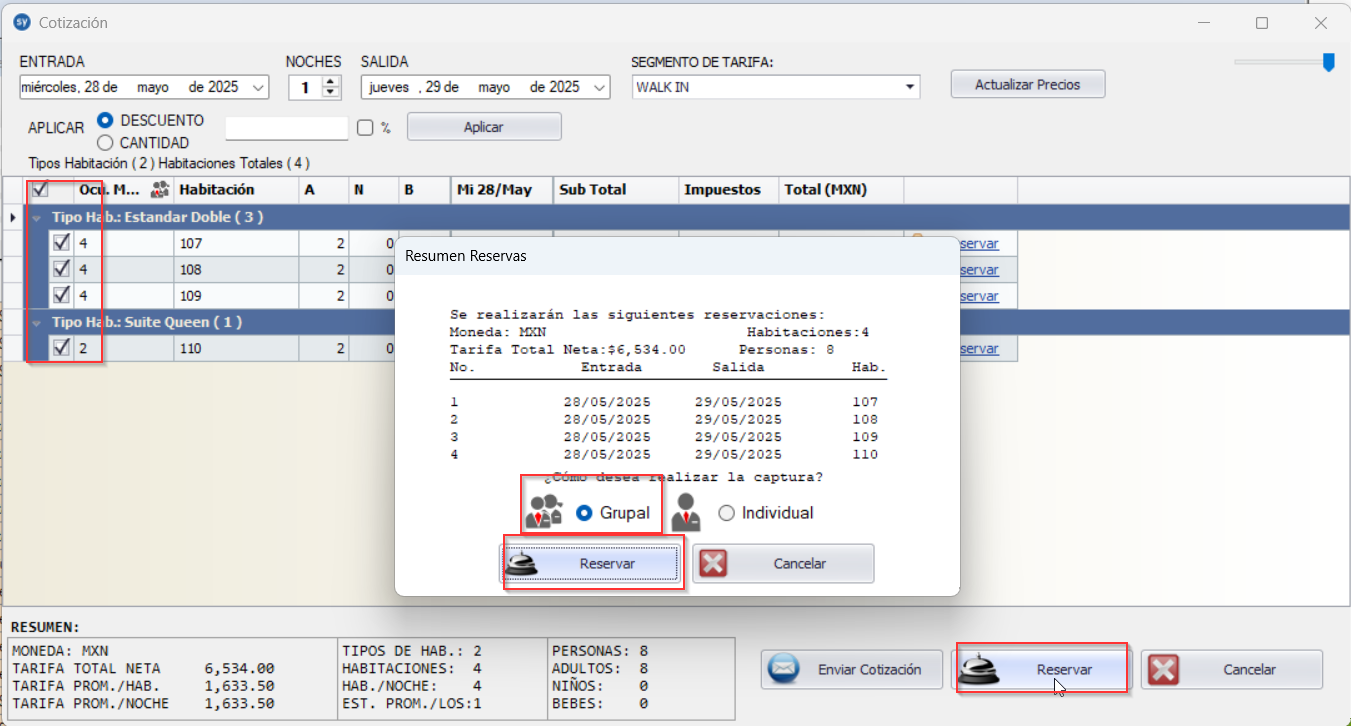Click the single person icon beside Individual
Viewport: 1351px width, 726px height.
pyautogui.click(x=686, y=512)
